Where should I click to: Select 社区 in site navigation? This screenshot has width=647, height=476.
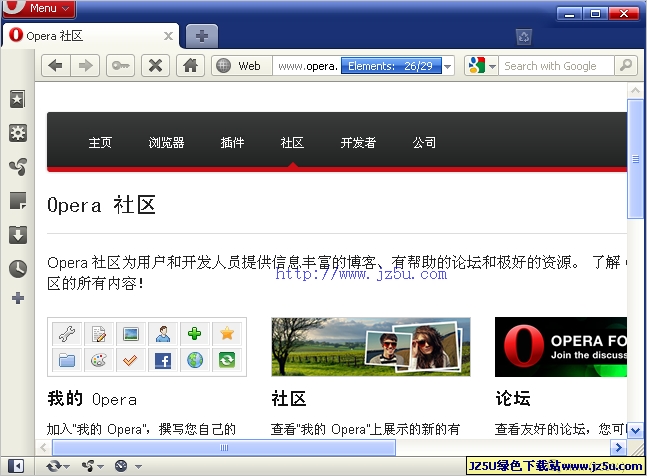pos(293,143)
